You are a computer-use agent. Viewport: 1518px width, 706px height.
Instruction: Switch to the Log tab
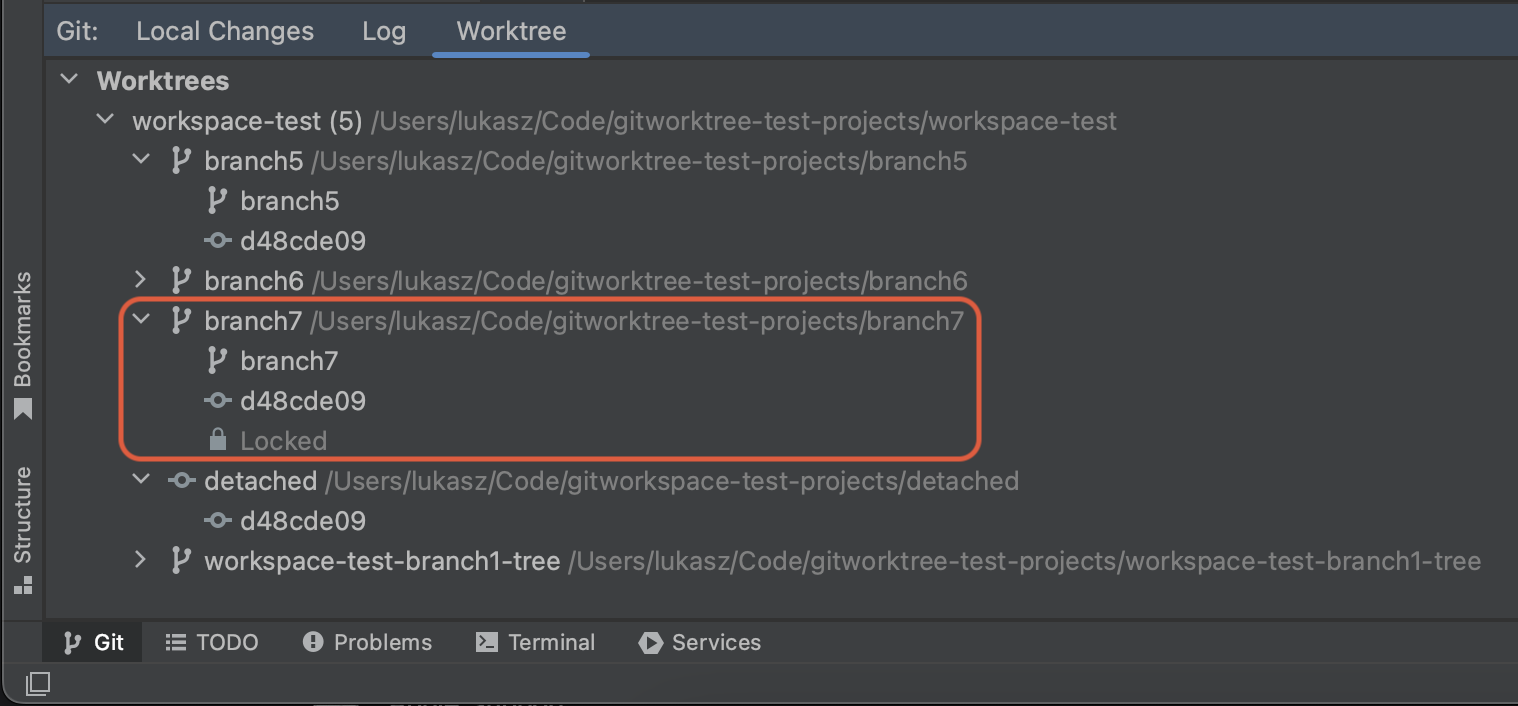(384, 31)
